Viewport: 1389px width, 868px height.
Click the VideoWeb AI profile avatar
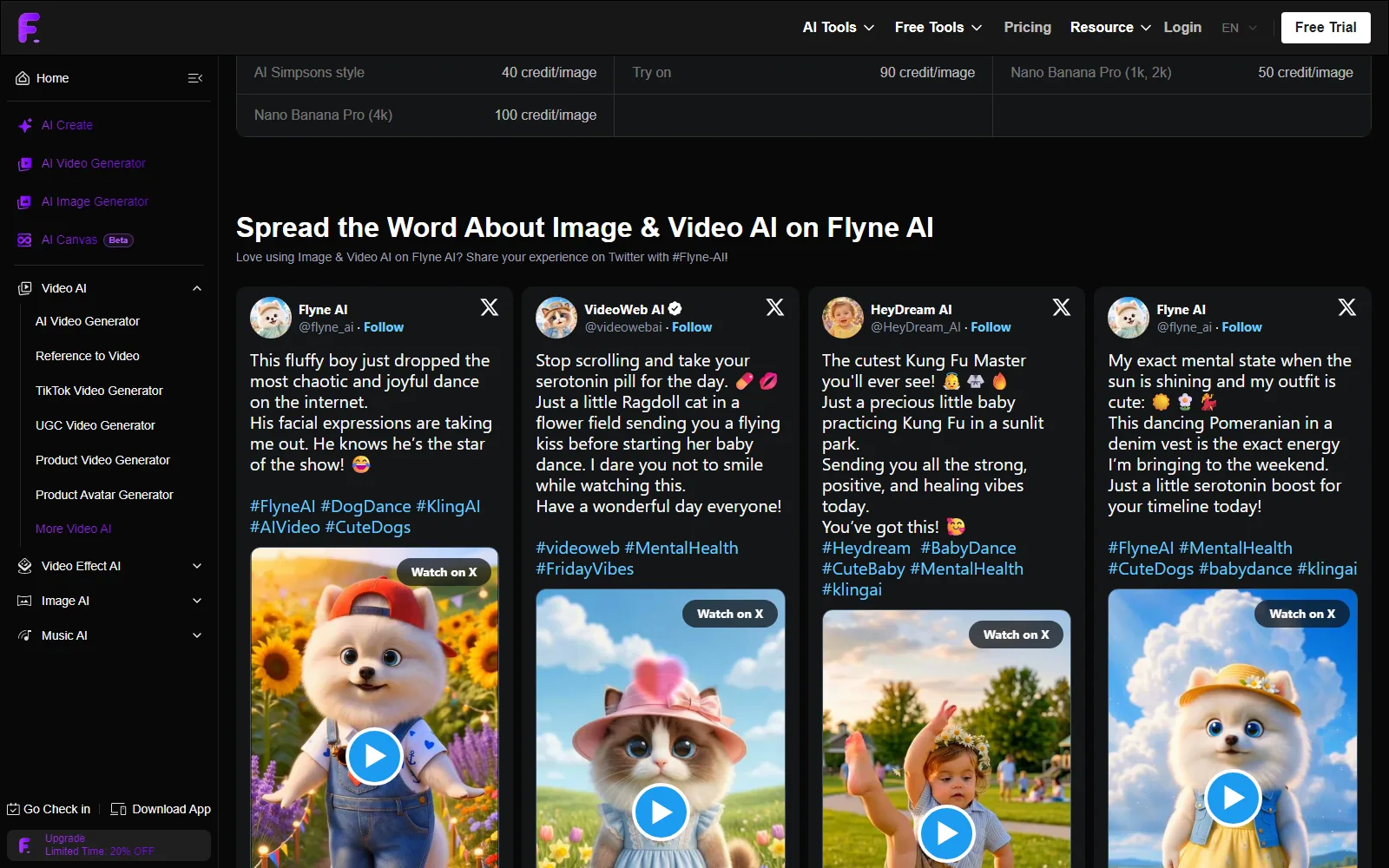556,318
